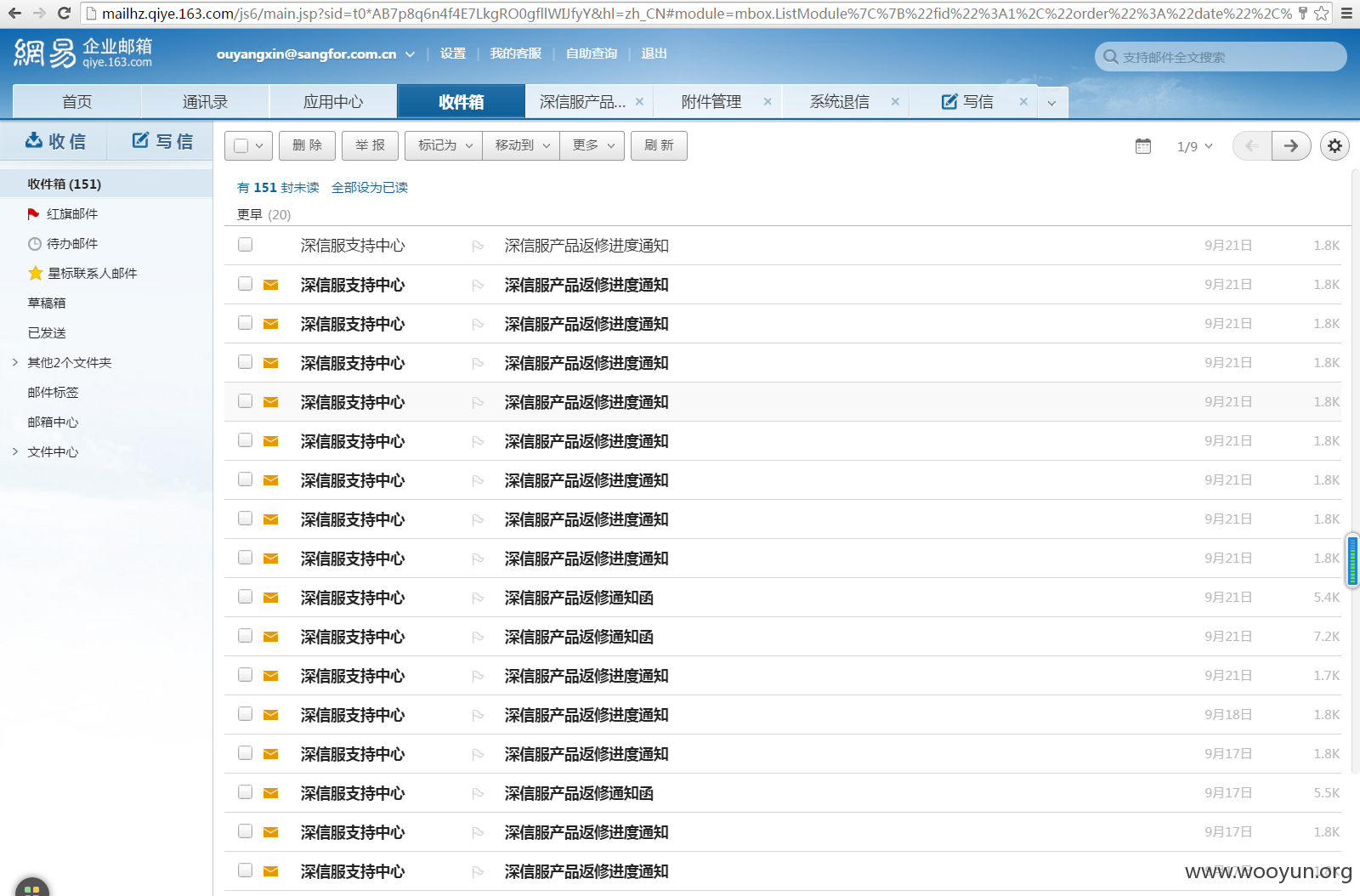Click the search magnifier icon

pyautogui.click(x=1110, y=57)
